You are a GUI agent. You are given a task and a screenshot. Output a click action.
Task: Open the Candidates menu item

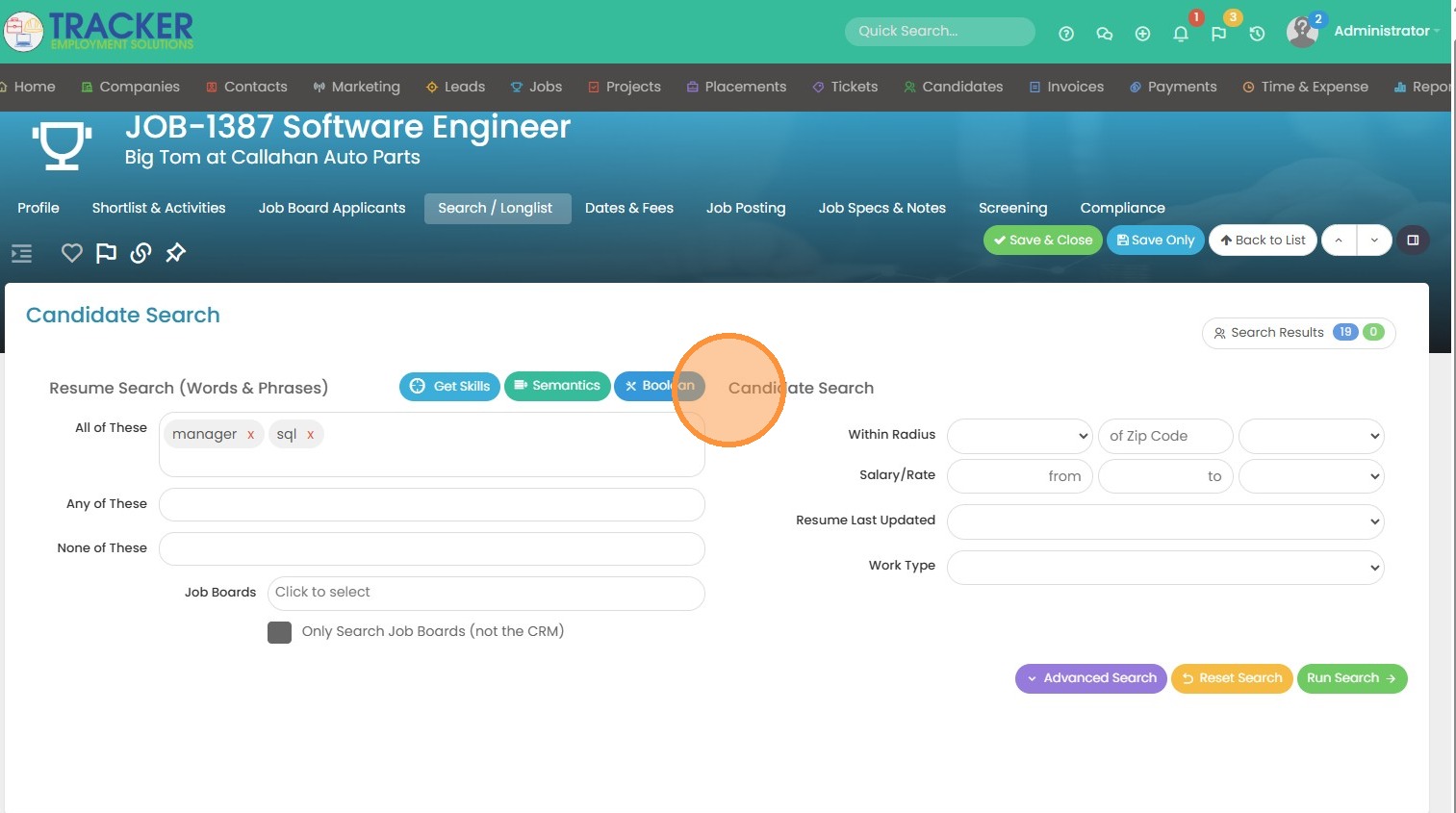953,87
